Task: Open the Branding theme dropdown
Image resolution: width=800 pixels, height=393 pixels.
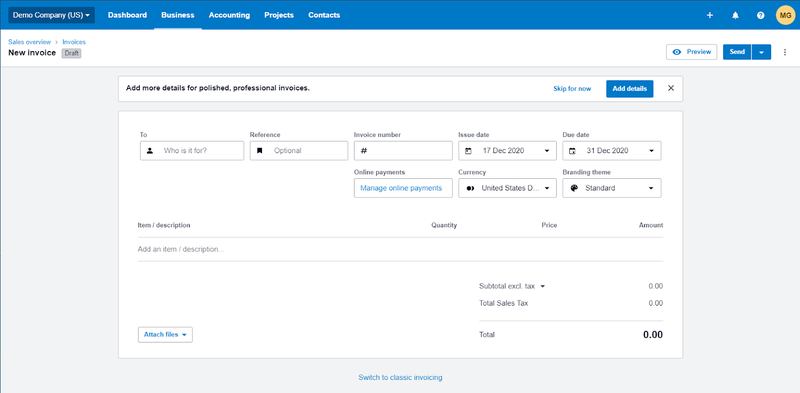Action: 612,188
